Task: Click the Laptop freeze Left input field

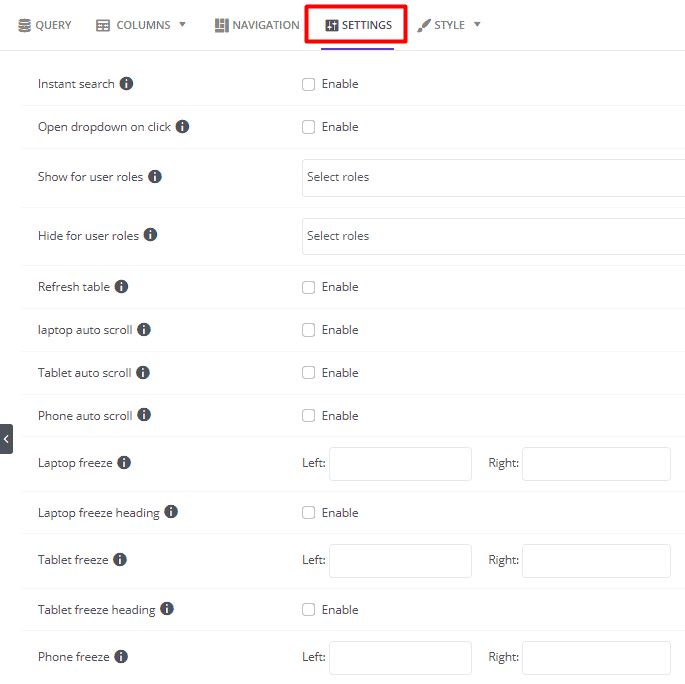Action: pos(400,464)
